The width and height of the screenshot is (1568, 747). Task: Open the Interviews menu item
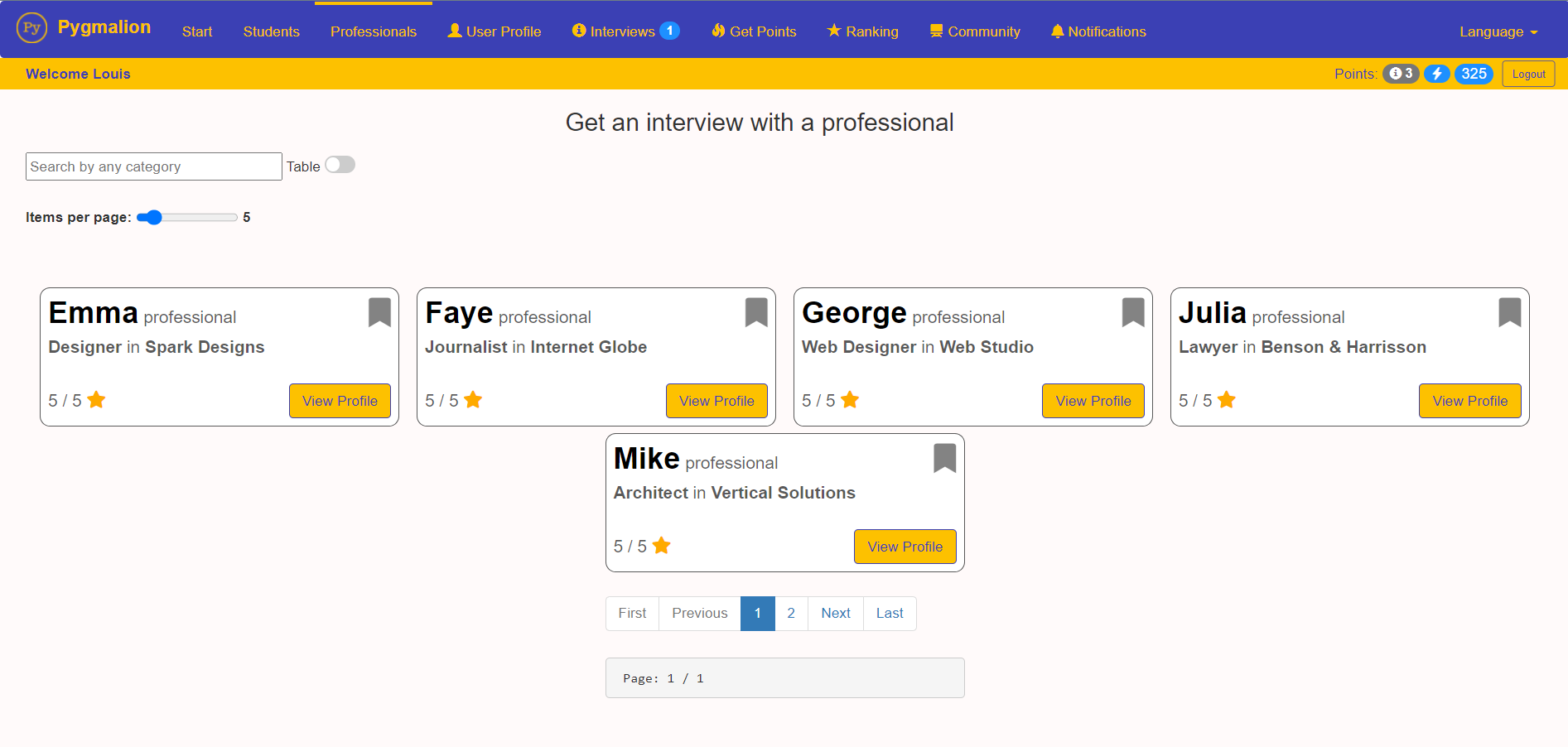(x=625, y=31)
